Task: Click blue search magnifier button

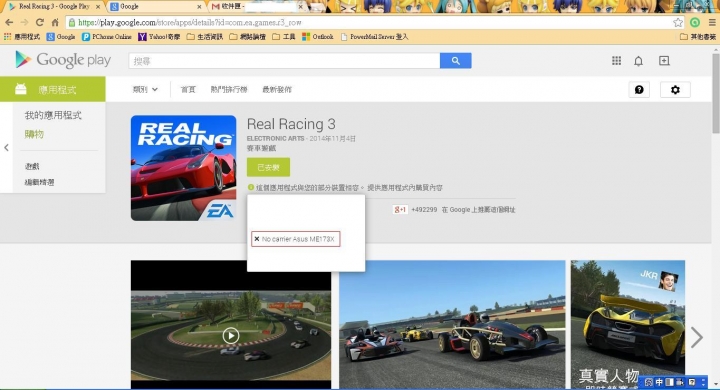Action: point(456,61)
